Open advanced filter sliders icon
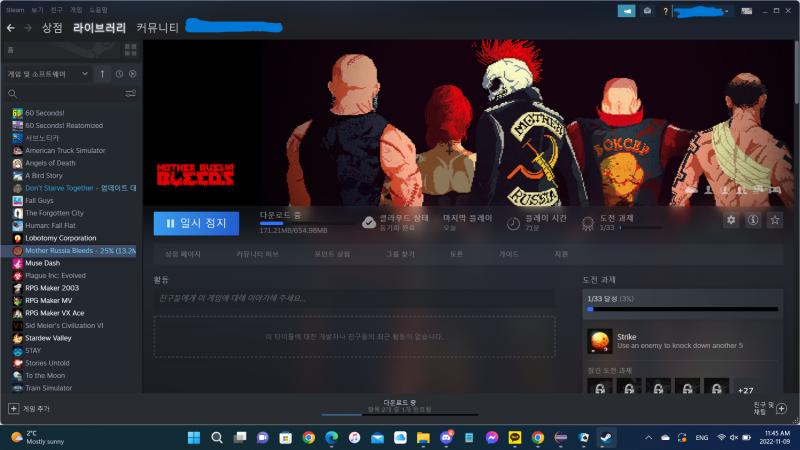800x450 pixels. (131, 93)
